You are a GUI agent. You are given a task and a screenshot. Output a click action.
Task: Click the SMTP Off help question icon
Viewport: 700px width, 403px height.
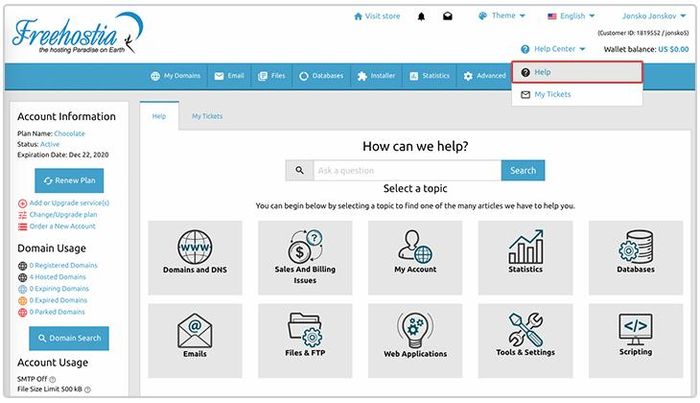click(x=52, y=379)
